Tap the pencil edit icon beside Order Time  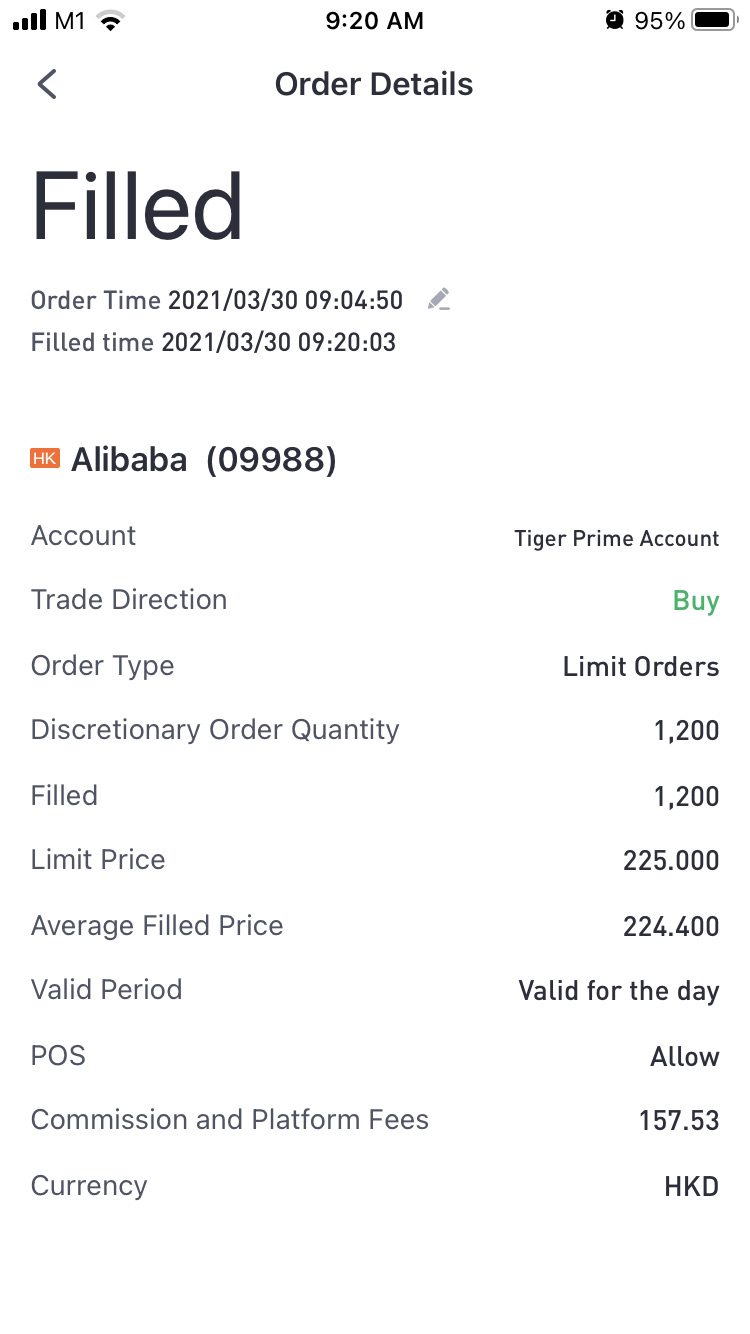(439, 300)
